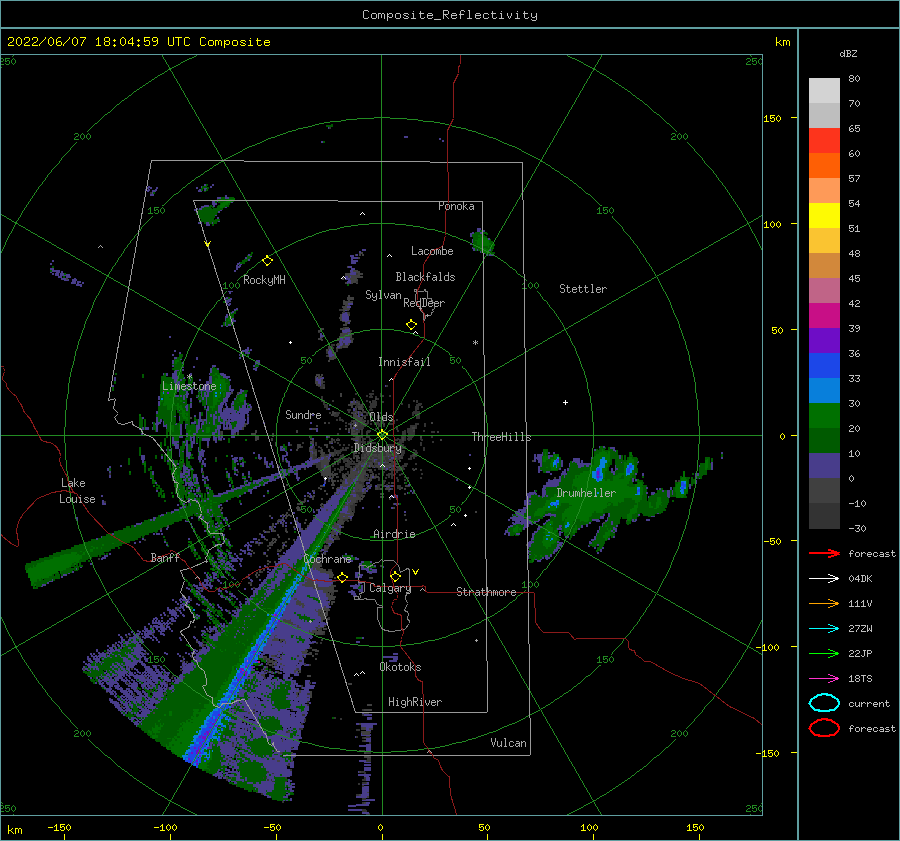Click the HighRiver label

tap(415, 702)
